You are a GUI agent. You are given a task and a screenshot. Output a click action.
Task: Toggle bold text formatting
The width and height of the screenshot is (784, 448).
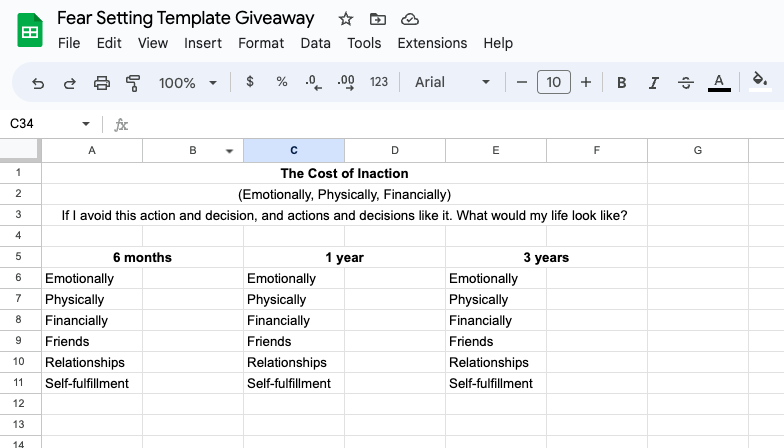click(x=622, y=83)
